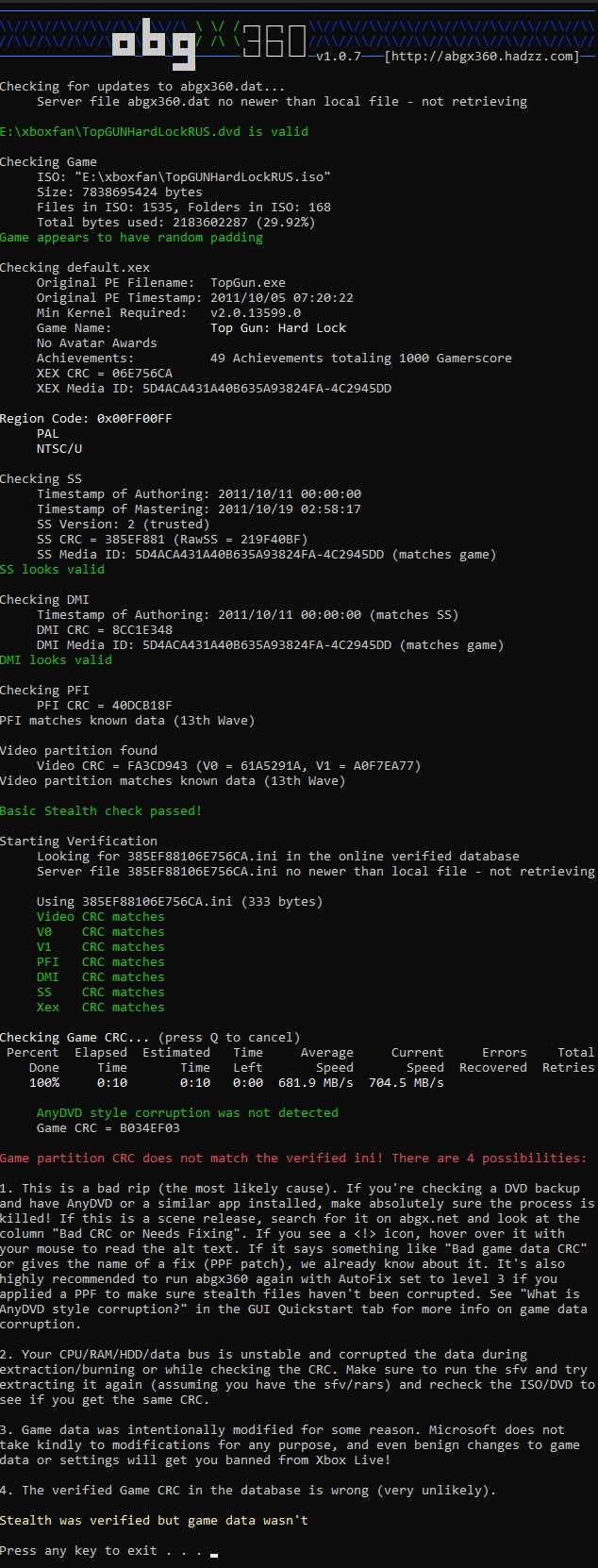The height and width of the screenshot is (1568, 598).
Task: Click 'Timestamp of Mastering: 2011/10/19 02:58:17'
Action: coord(199,509)
